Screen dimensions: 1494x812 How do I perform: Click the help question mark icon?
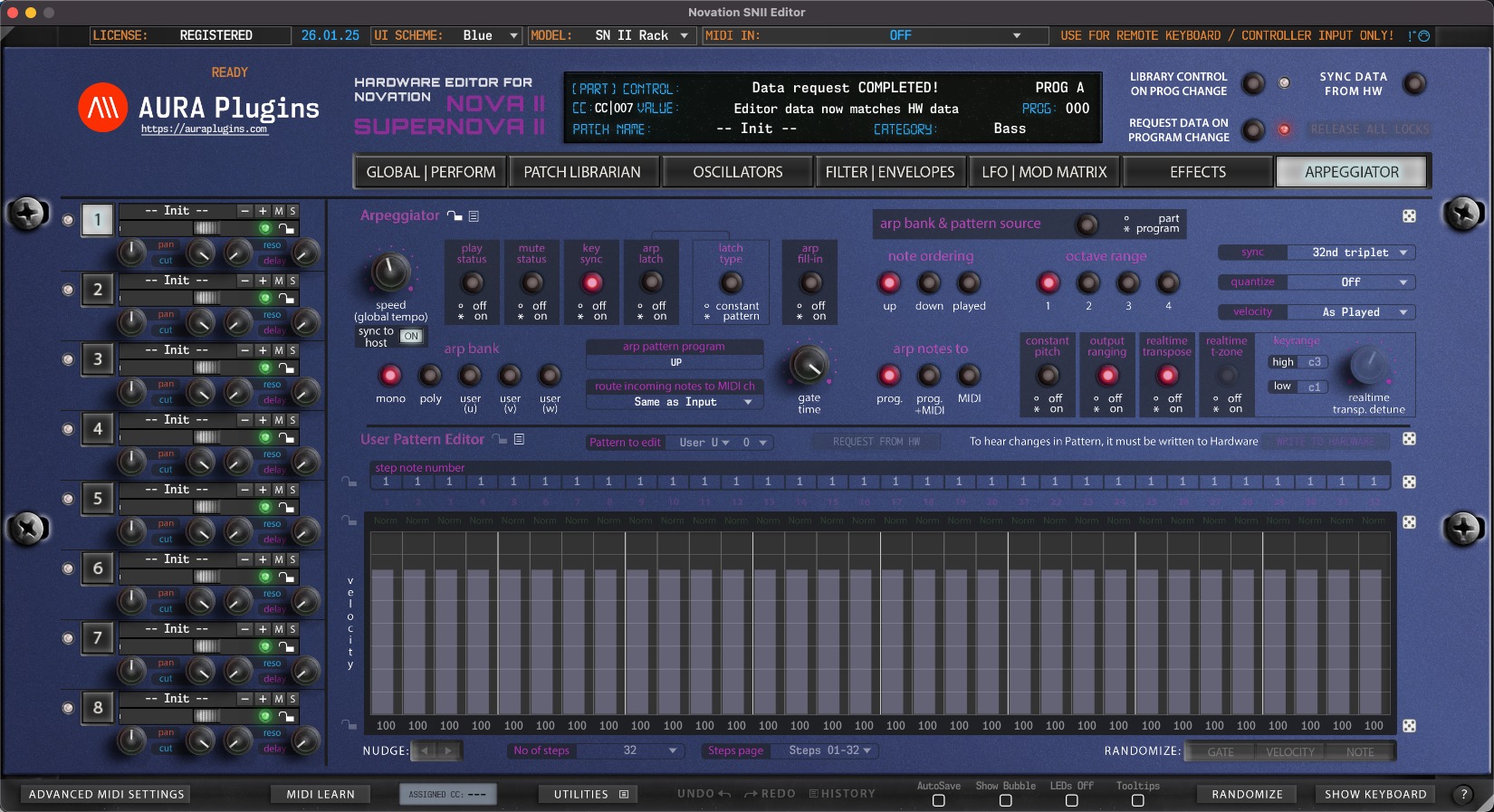coord(1462,794)
